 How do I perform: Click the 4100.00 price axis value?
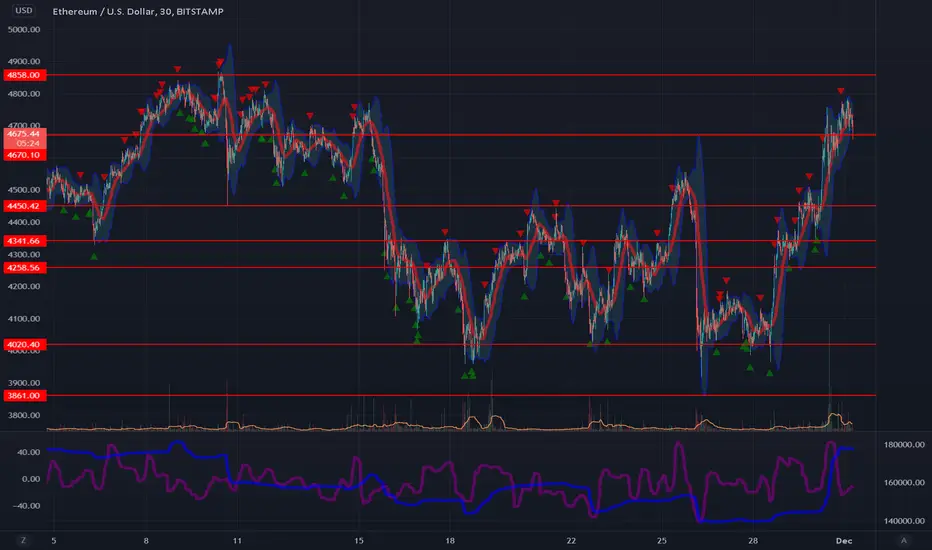click(24, 318)
